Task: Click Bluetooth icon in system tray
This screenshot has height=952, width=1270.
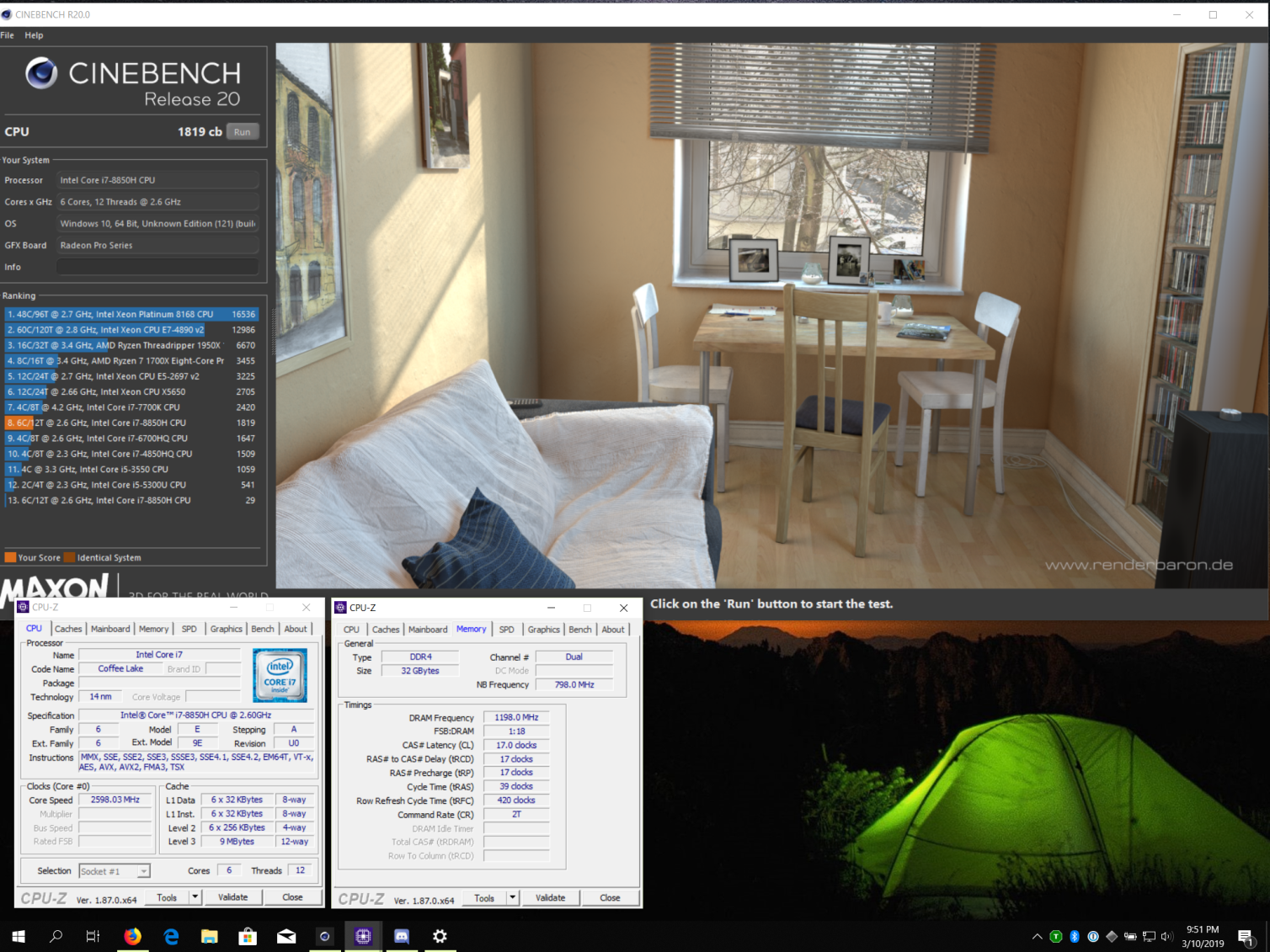Action: [x=1075, y=936]
